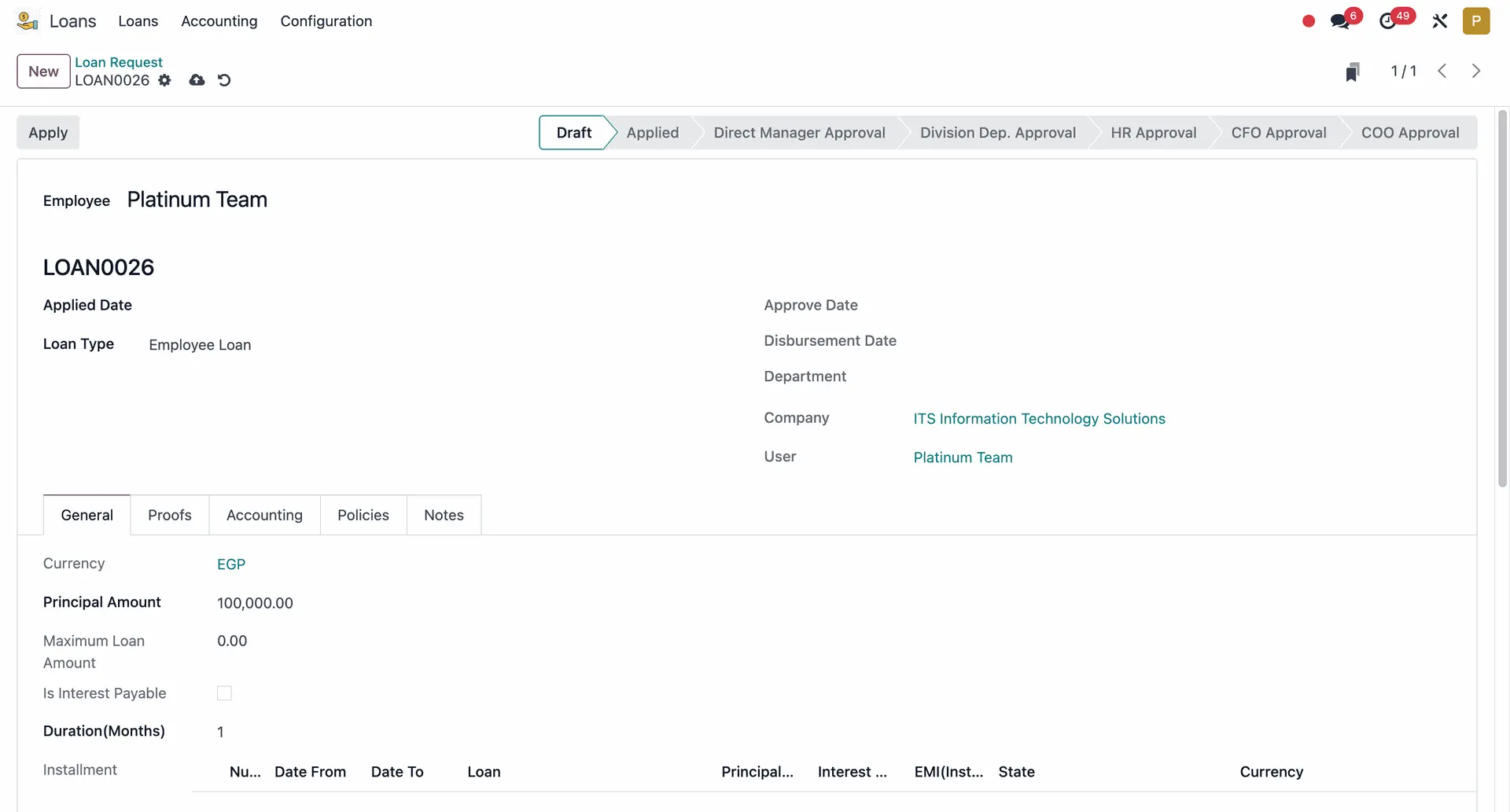Sort installments by EMI(Inst...) column
The height and width of the screenshot is (812, 1510).
(948, 772)
